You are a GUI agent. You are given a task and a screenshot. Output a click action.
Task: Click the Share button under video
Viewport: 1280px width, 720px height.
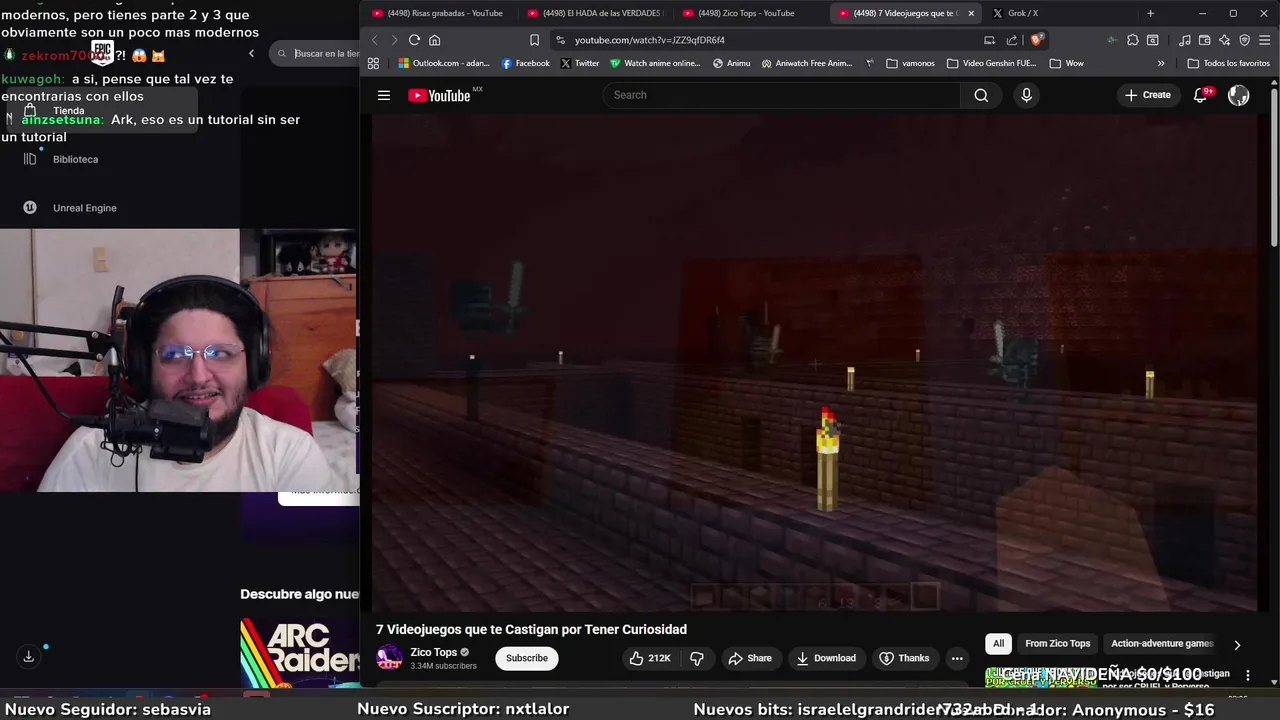coord(750,658)
